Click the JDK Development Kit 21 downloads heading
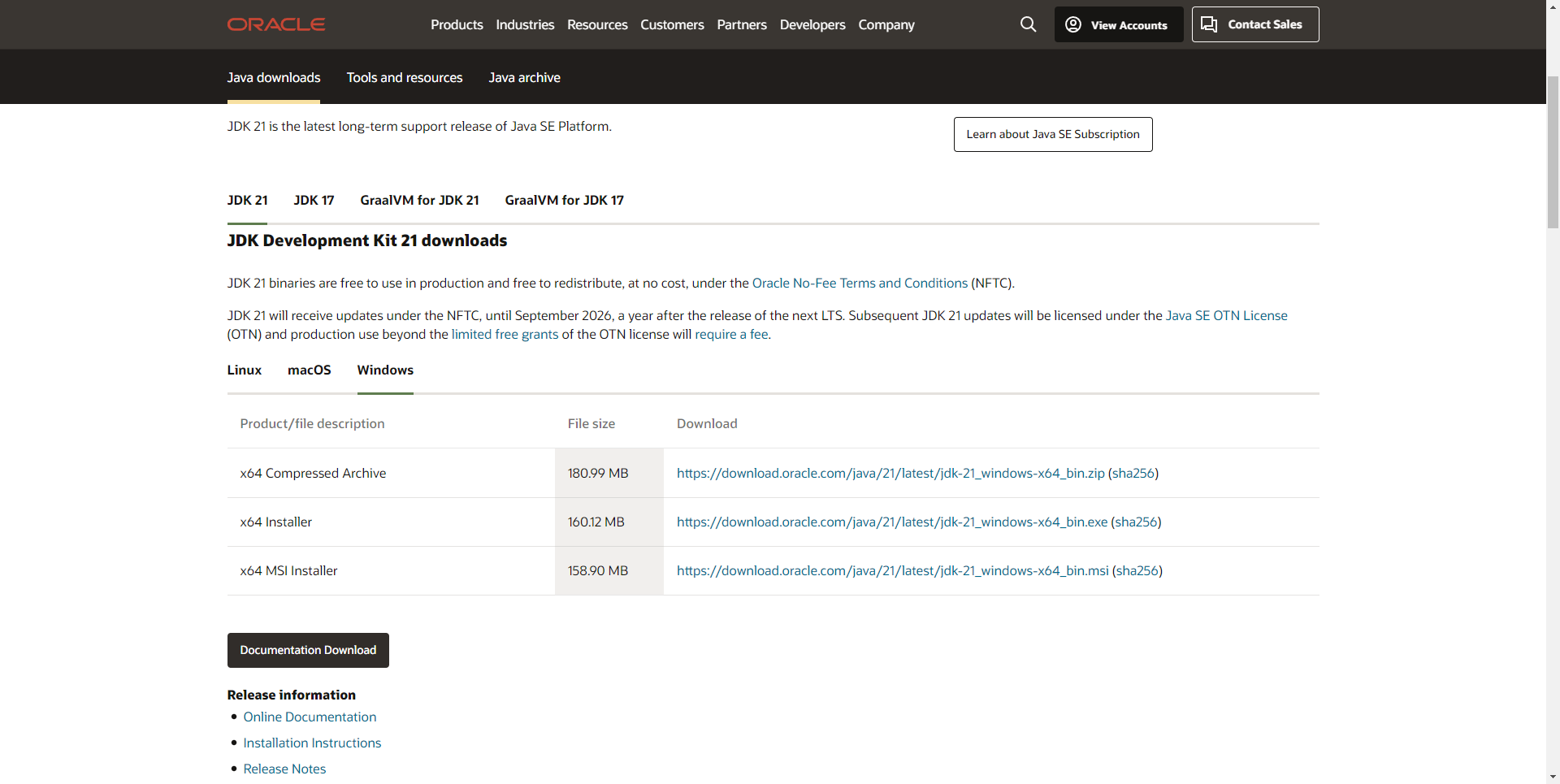 tap(367, 240)
